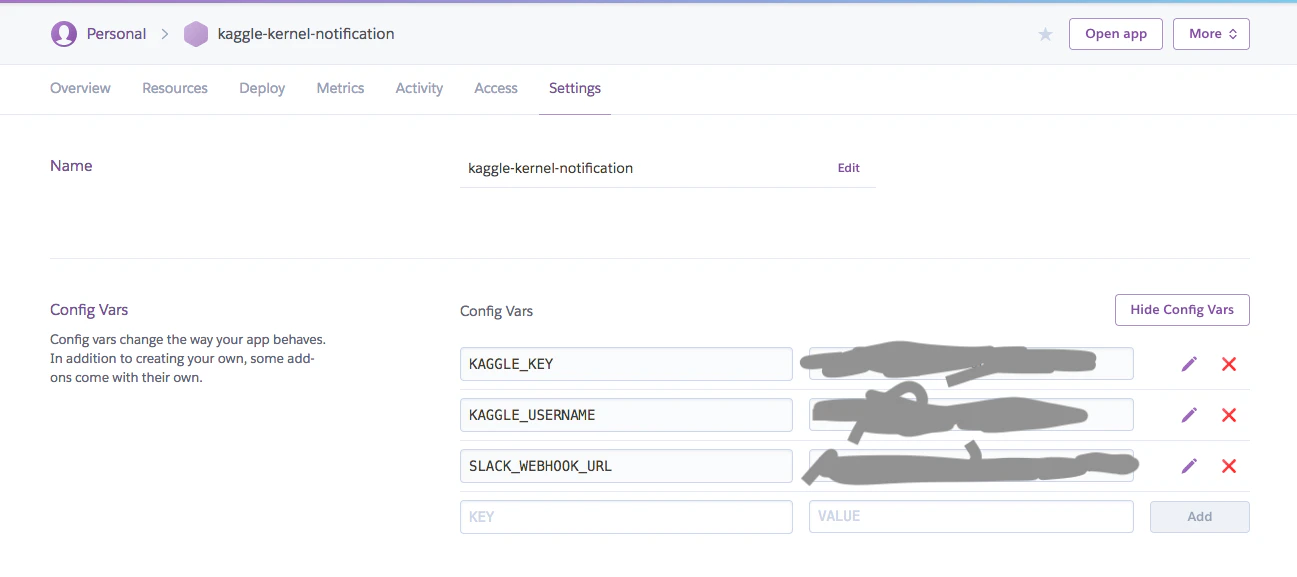Edit the KAGGLE_KEY config var pencil icon

pos(1189,364)
